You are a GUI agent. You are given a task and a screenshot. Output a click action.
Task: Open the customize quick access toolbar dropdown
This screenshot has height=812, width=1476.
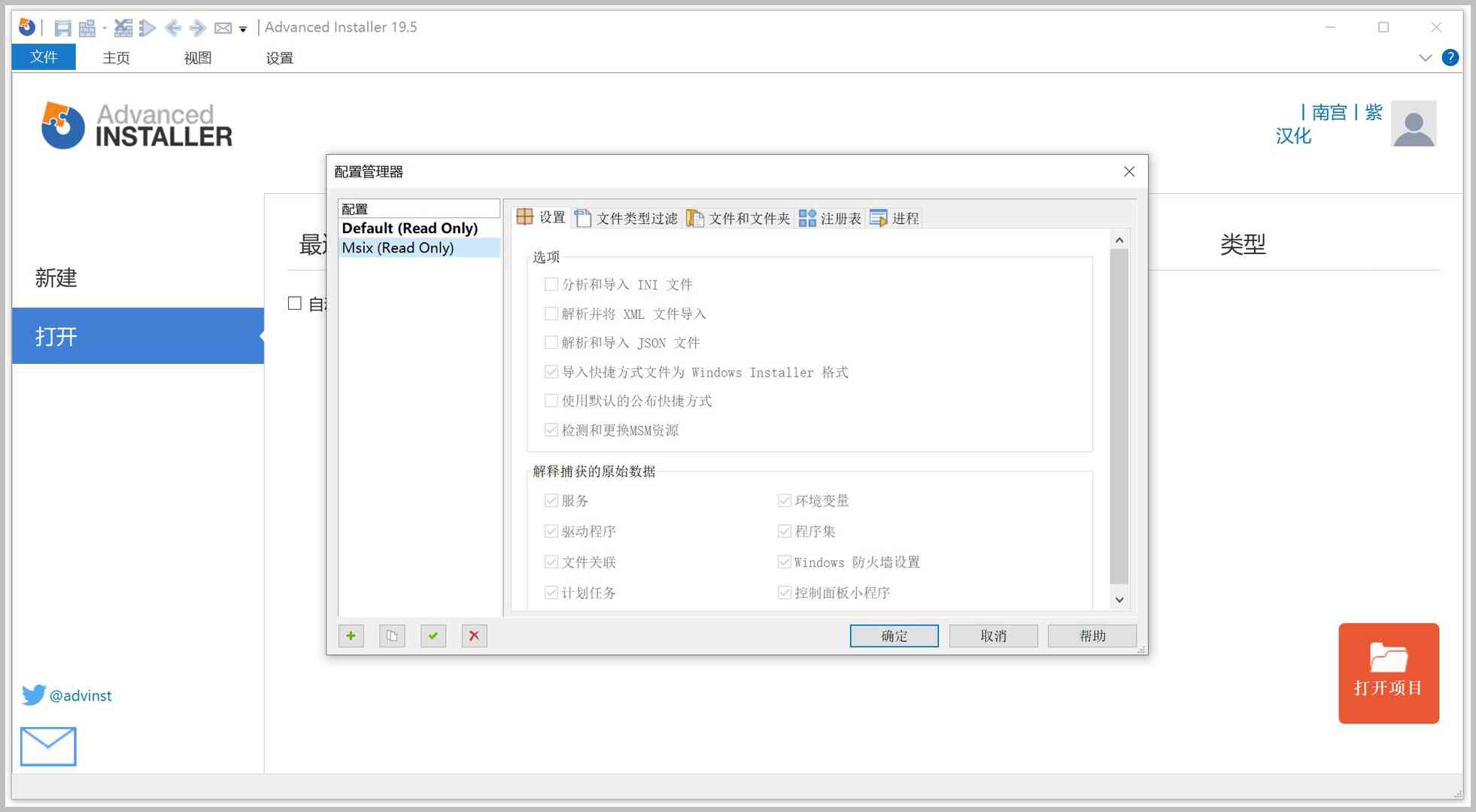pyautogui.click(x=243, y=29)
